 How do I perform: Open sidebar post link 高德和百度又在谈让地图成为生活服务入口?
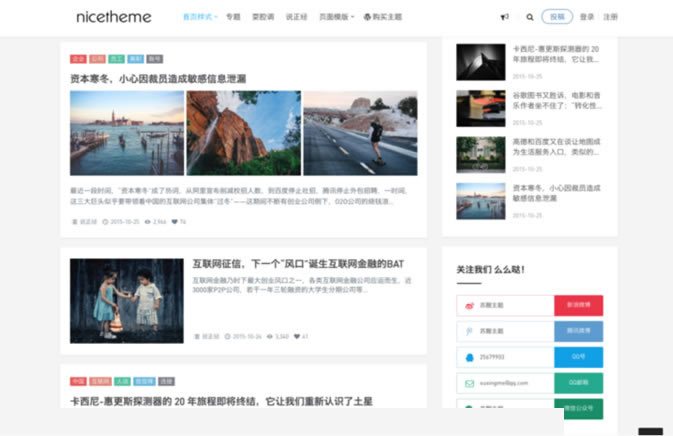click(x=557, y=147)
